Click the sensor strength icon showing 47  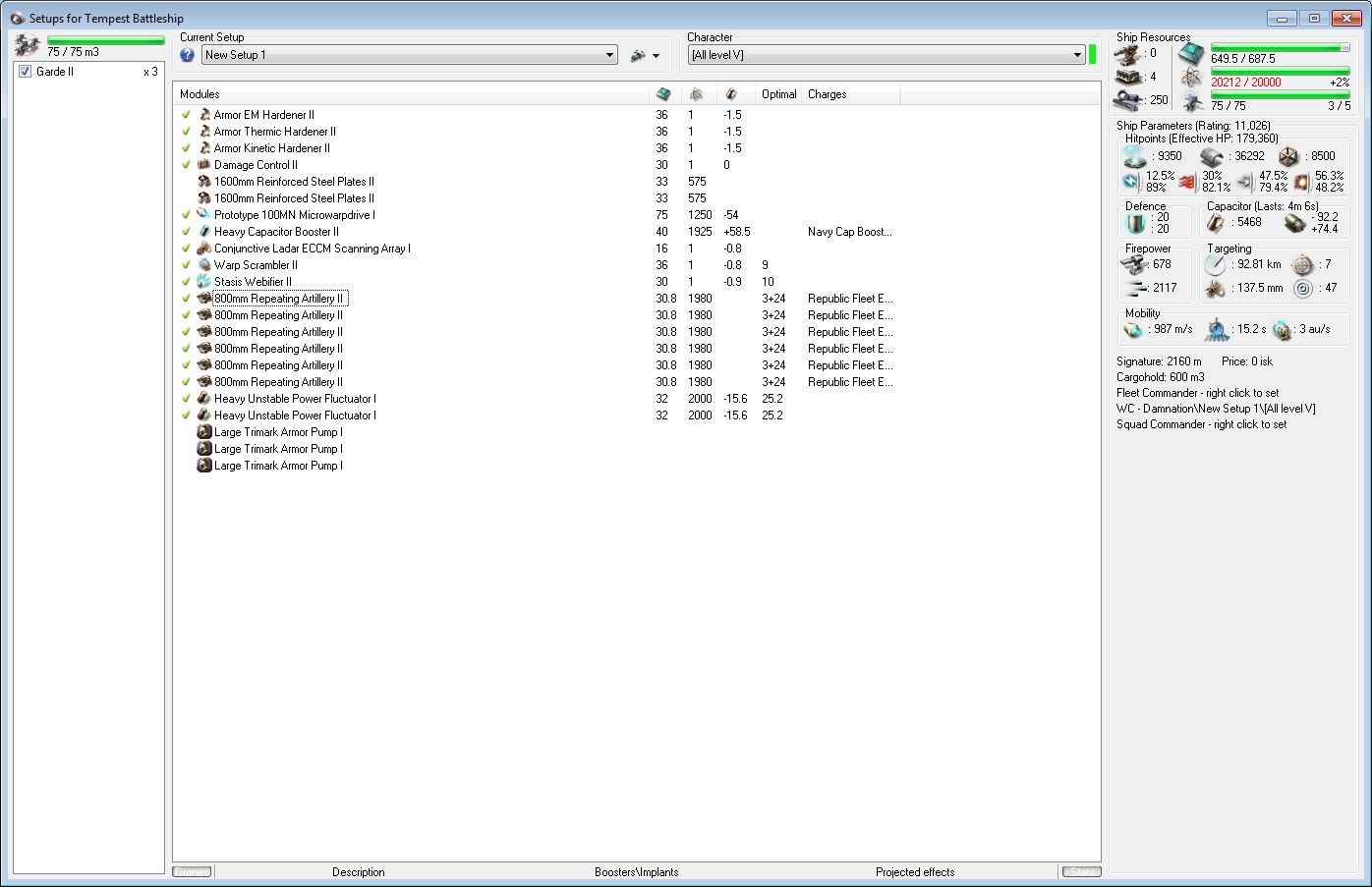1302,289
